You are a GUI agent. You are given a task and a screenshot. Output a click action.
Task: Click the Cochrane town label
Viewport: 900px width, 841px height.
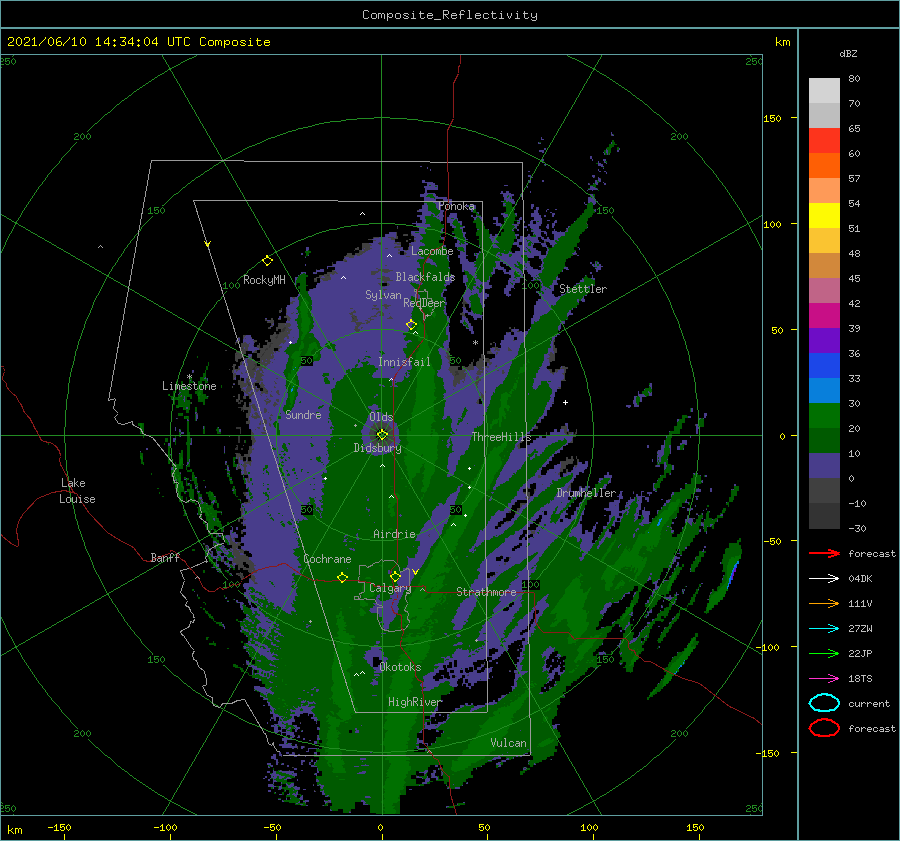(327, 559)
